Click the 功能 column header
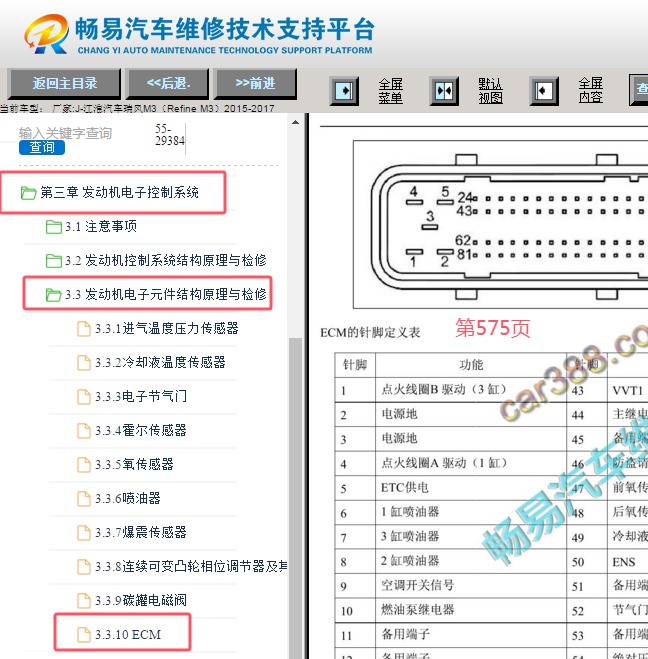Viewport: 648px width, 659px height. [471, 365]
